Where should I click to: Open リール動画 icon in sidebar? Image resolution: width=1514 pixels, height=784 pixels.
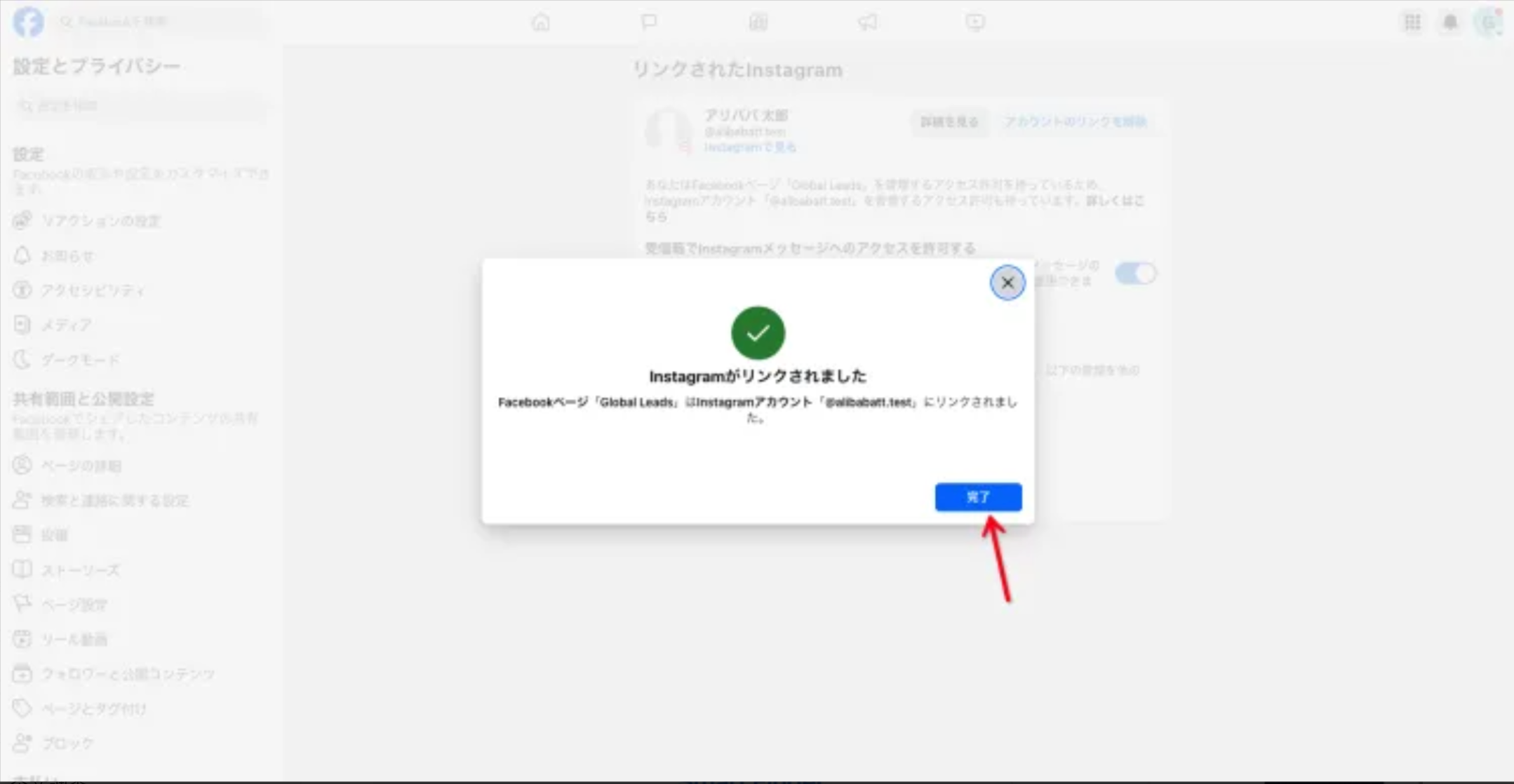tap(22, 639)
